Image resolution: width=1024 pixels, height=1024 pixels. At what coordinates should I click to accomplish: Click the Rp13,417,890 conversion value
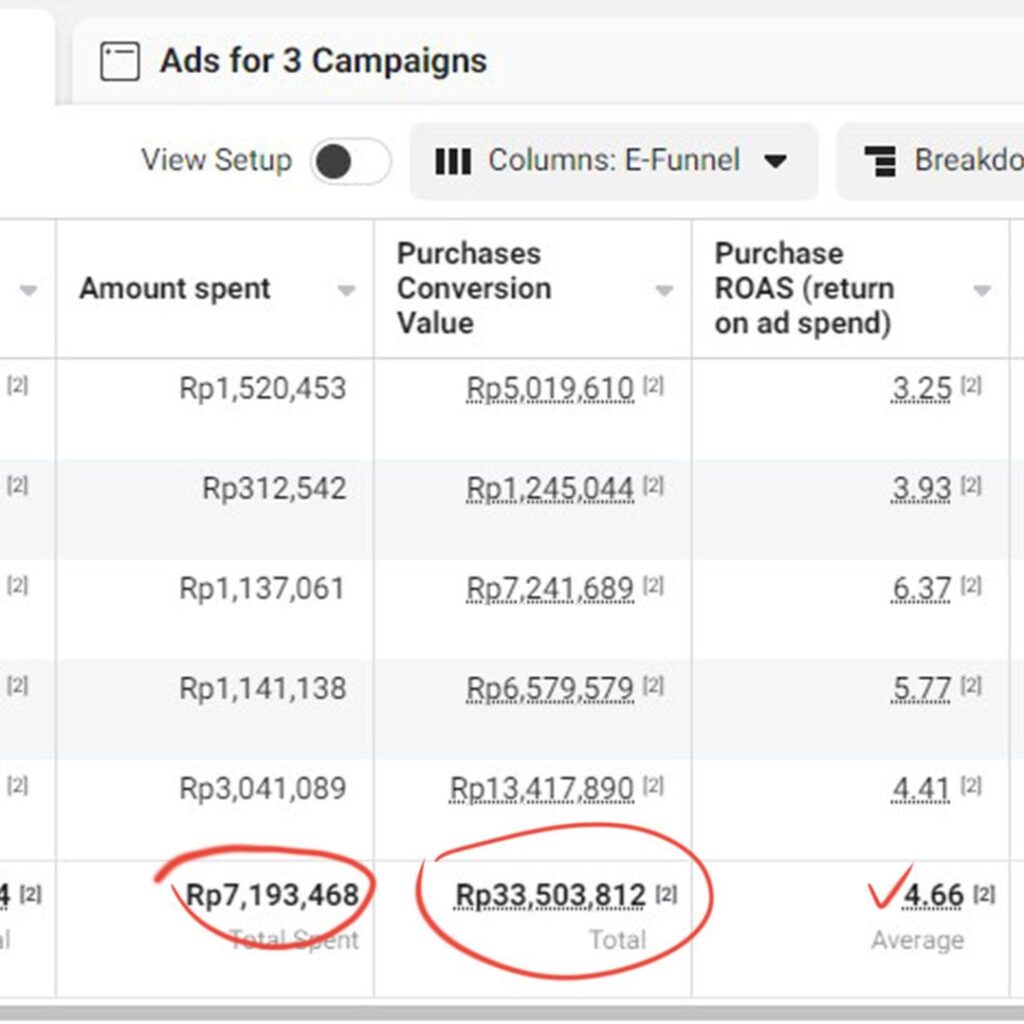542,788
